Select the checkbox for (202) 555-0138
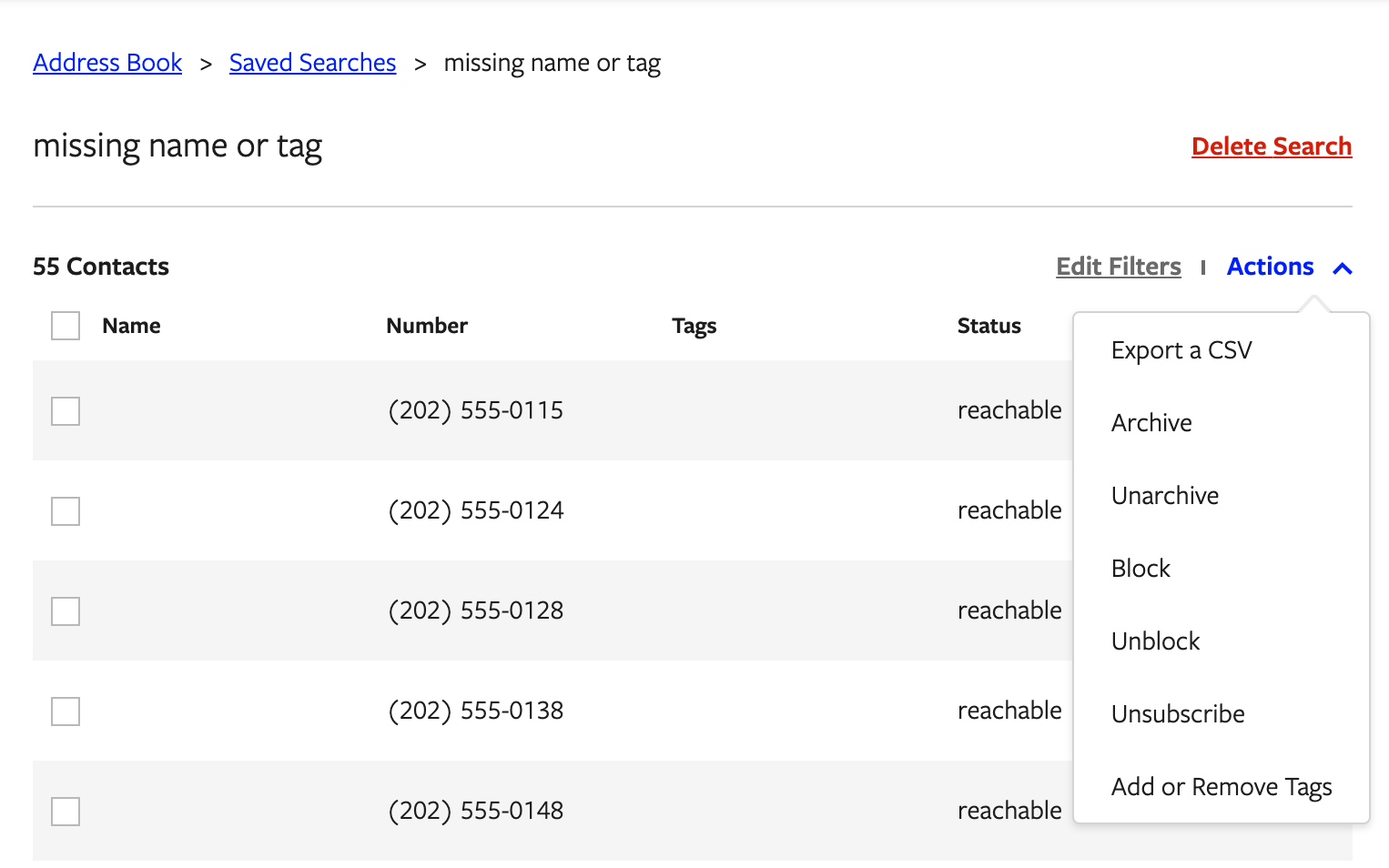Viewport: 1389px width, 868px height. pos(66,712)
